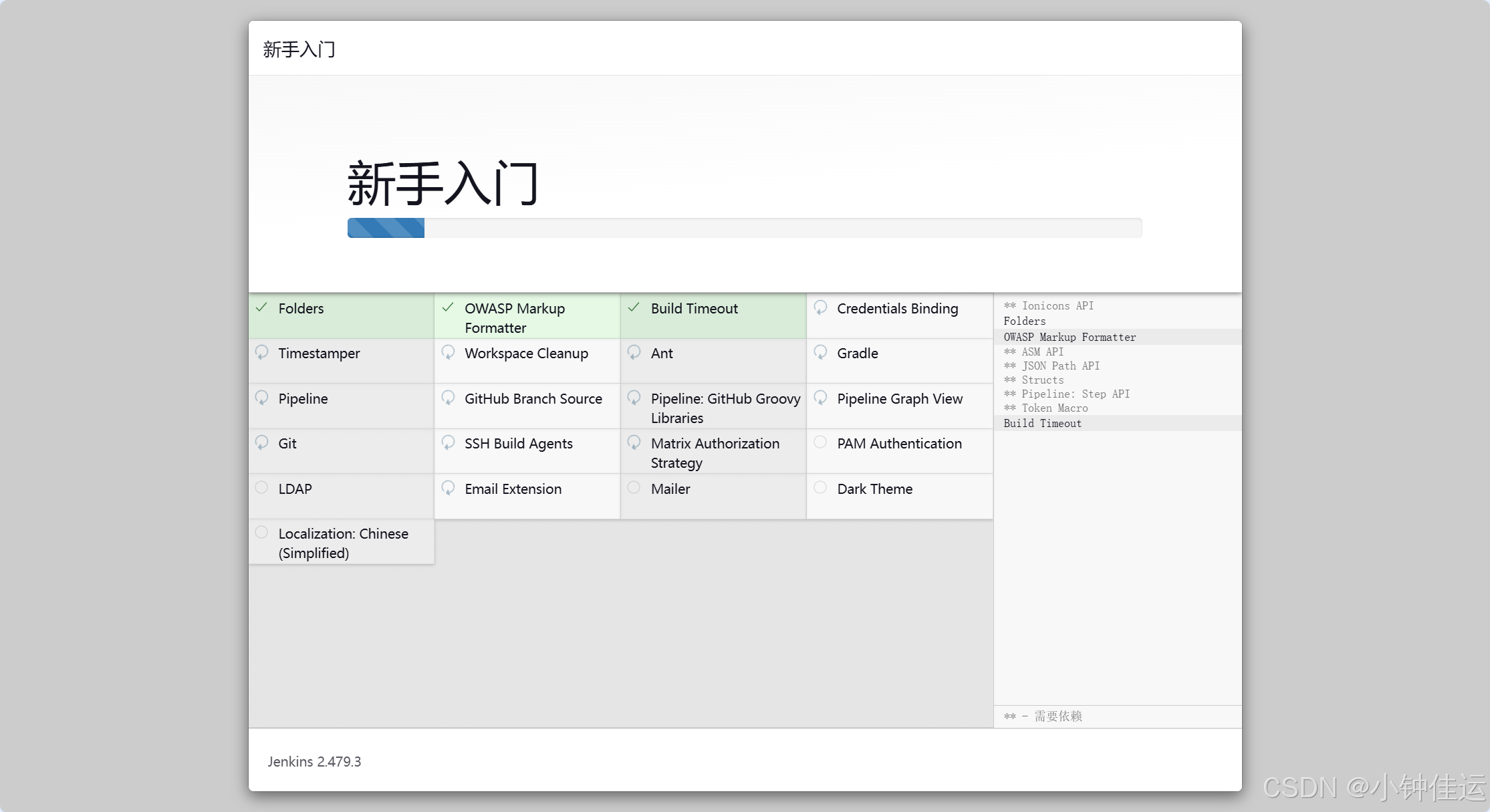The image size is (1490, 812).
Task: Select the Credentials Binding plugin label
Action: click(898, 308)
